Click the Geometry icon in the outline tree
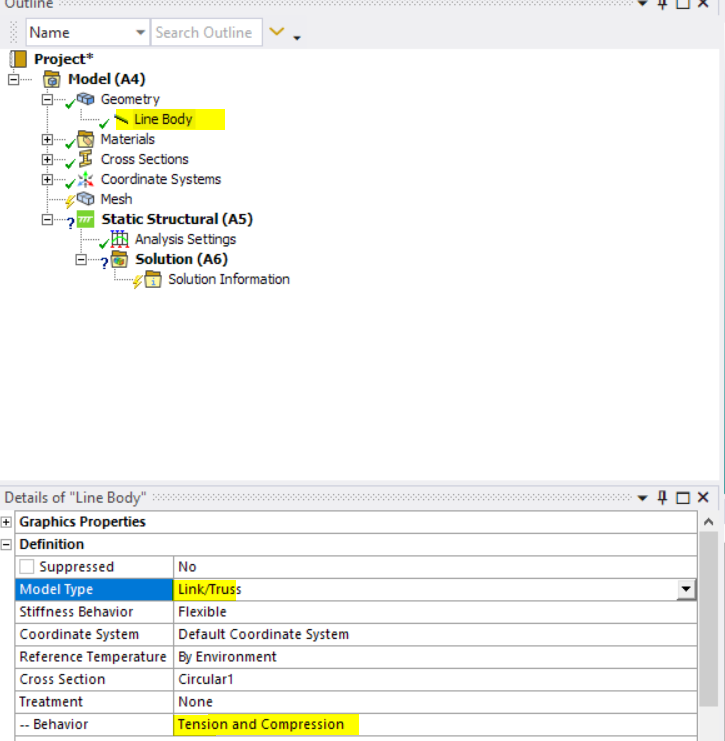The width and height of the screenshot is (725, 741). click(86, 99)
